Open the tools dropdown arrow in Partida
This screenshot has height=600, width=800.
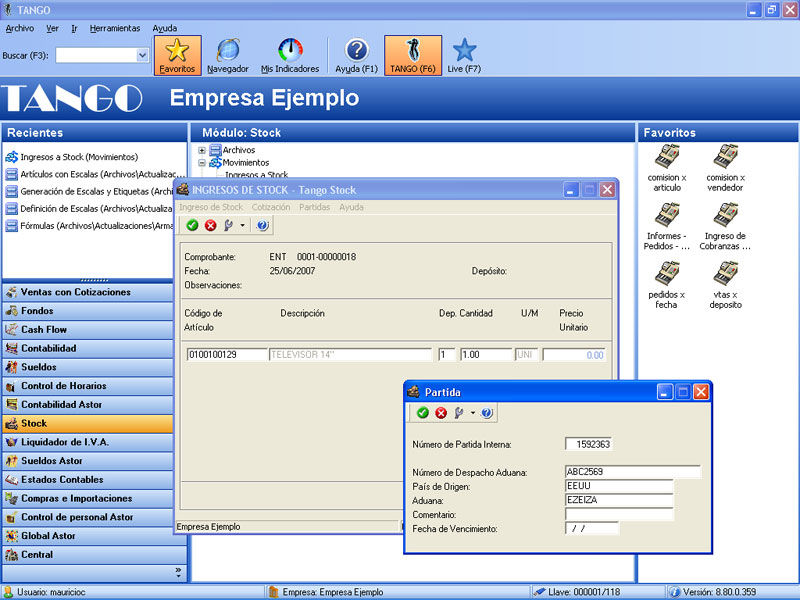(x=473, y=412)
